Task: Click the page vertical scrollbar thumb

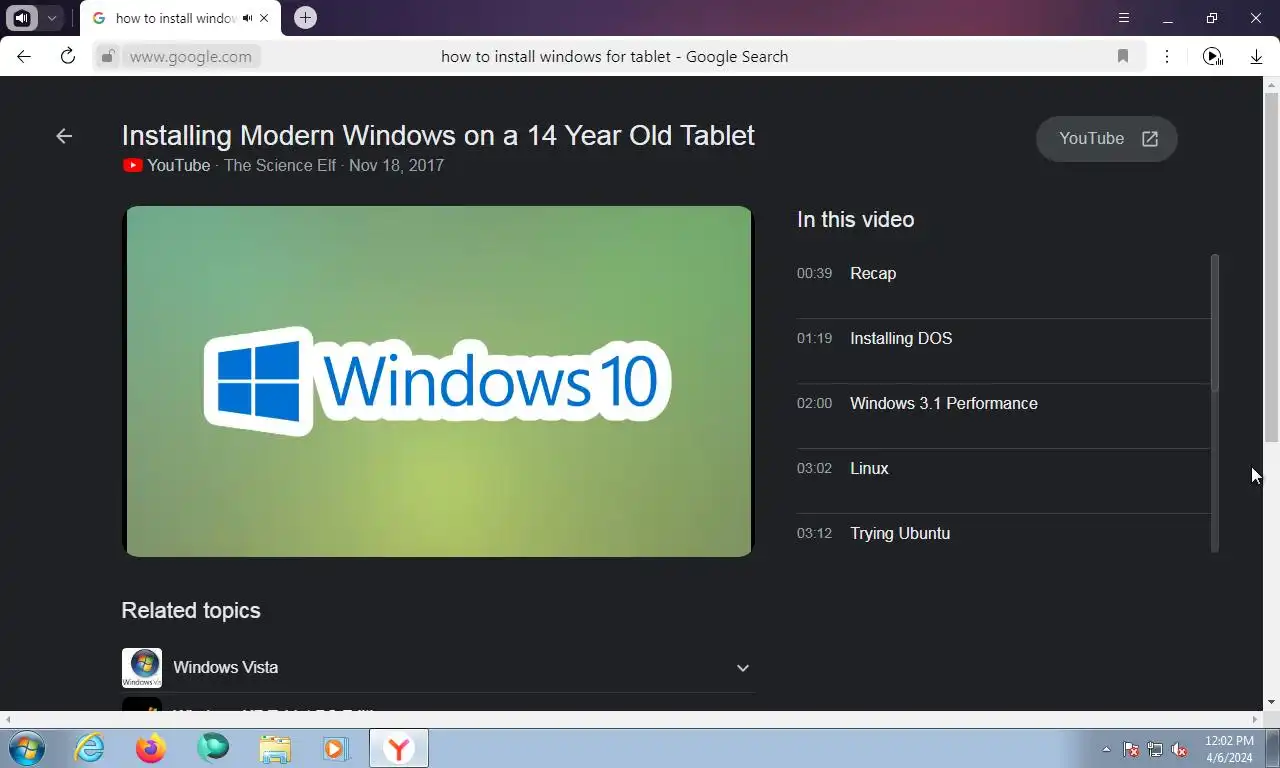Action: 1271,267
